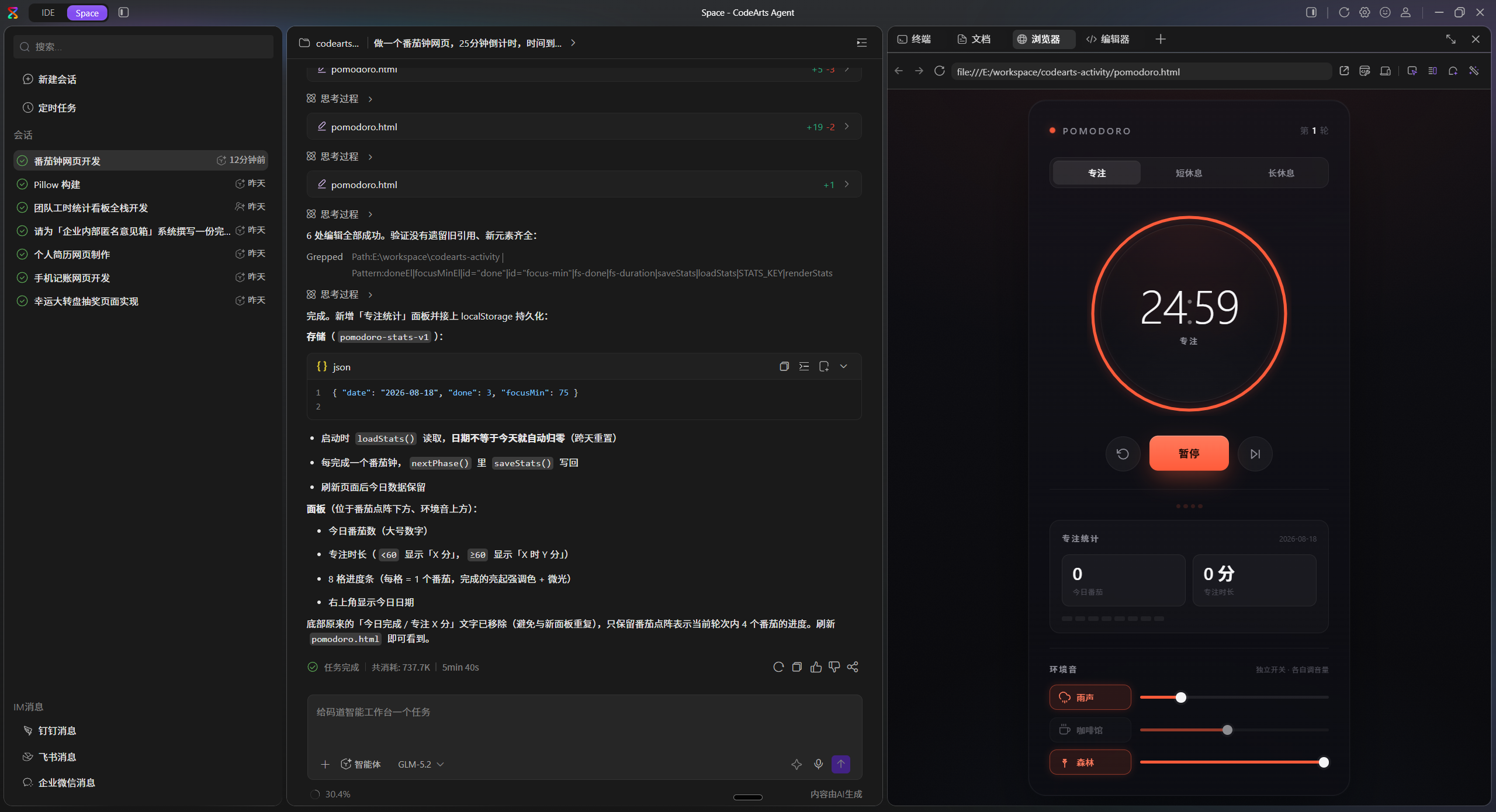This screenshot has height=812, width=1496.
Task: Send the task with arrow button
Action: (x=841, y=764)
